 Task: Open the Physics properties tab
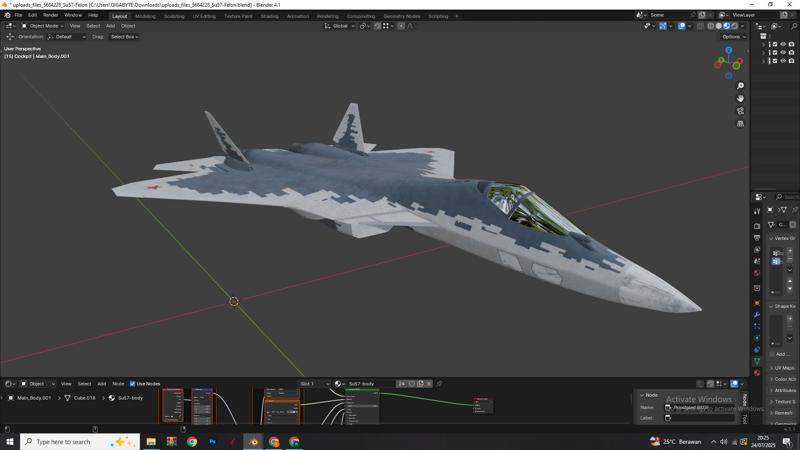click(757, 338)
